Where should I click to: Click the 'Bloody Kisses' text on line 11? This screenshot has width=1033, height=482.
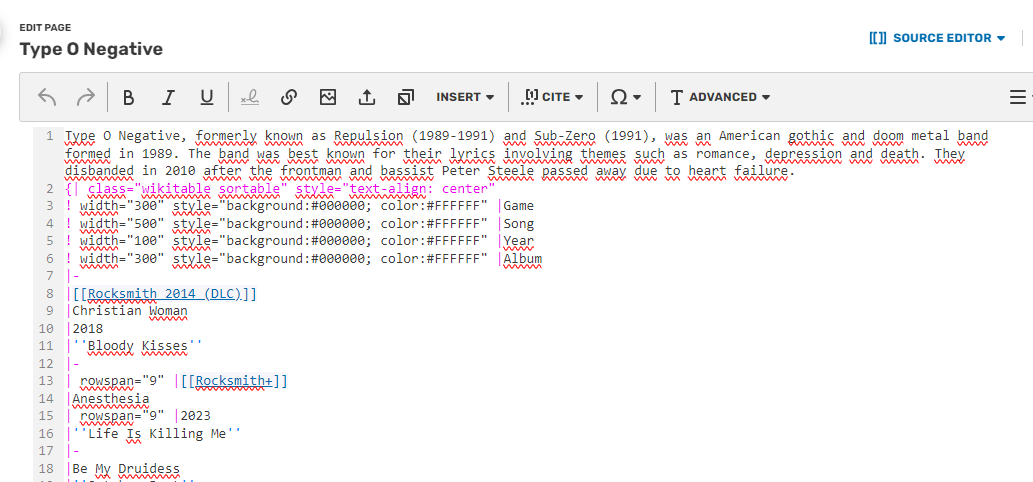pyautogui.click(x=138, y=346)
